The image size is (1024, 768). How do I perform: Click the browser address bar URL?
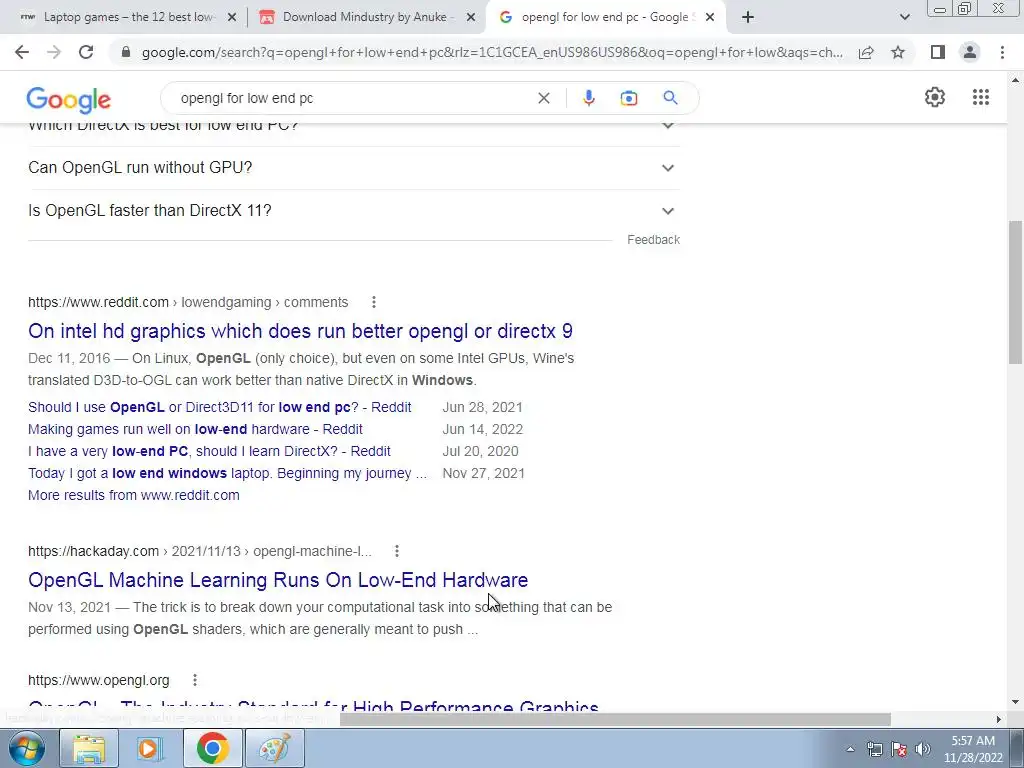tap(492, 52)
